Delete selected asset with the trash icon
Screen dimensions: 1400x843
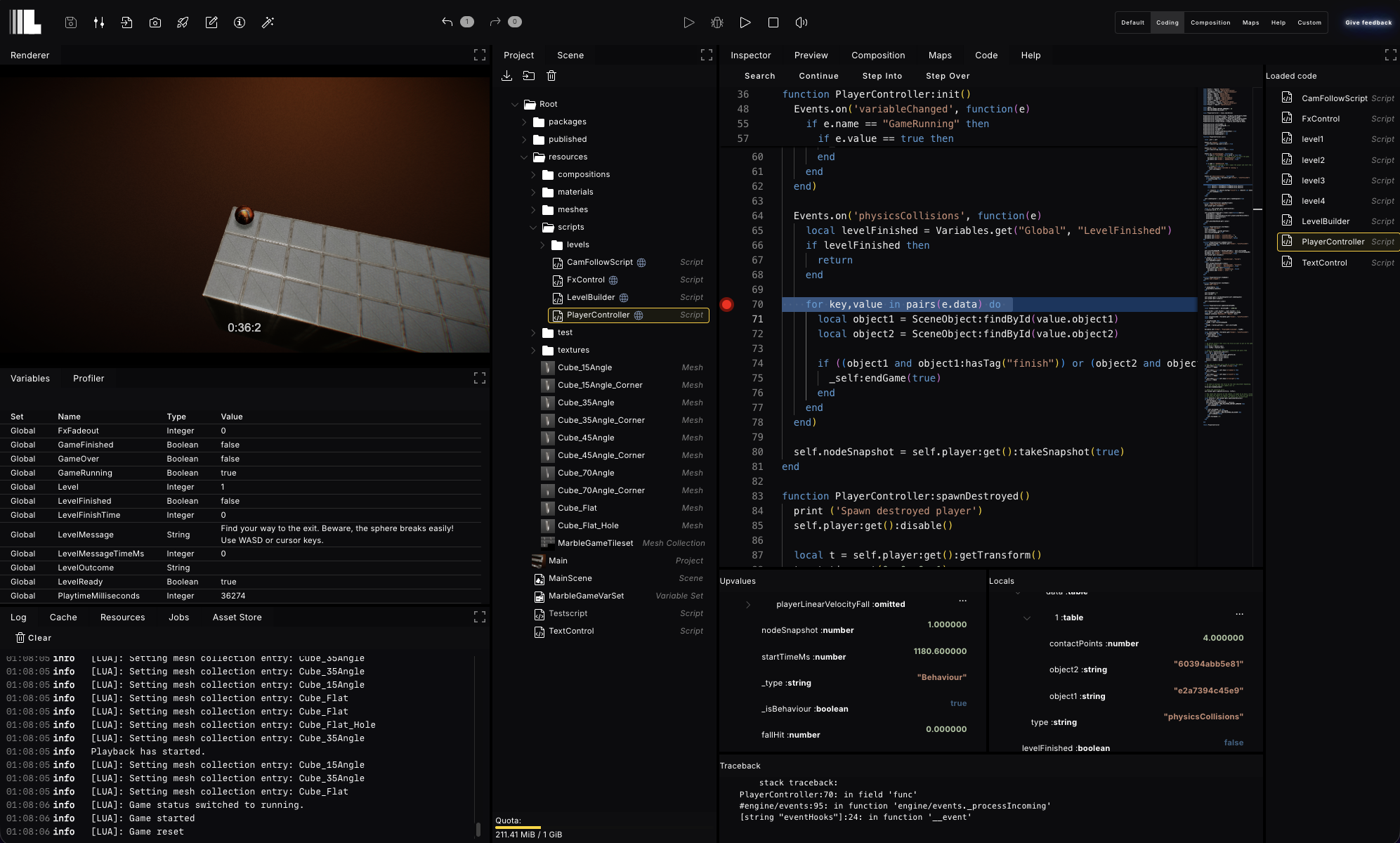pyautogui.click(x=552, y=76)
